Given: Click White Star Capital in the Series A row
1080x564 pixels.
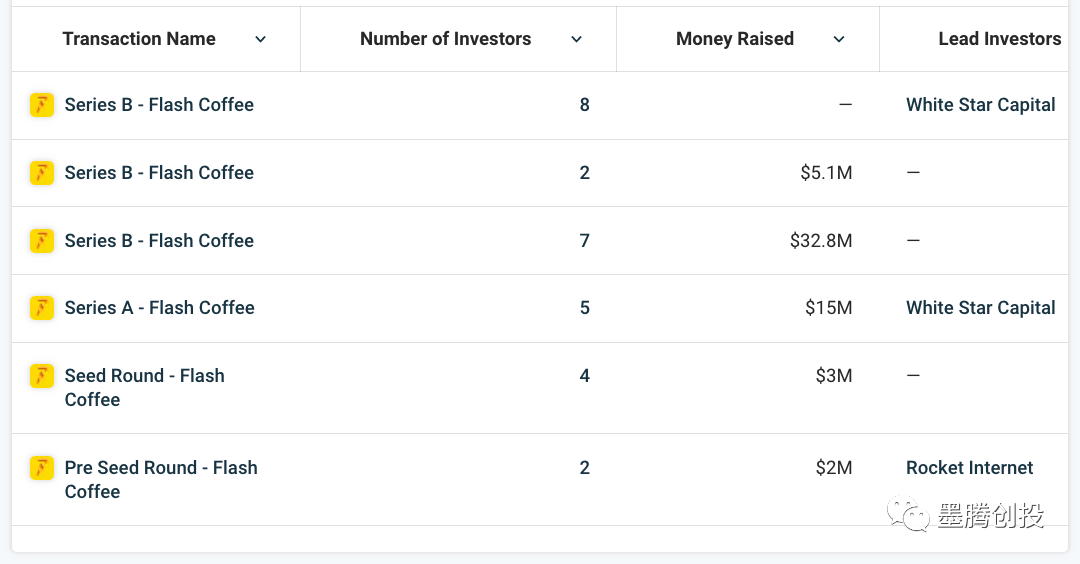Looking at the screenshot, I should click(980, 308).
